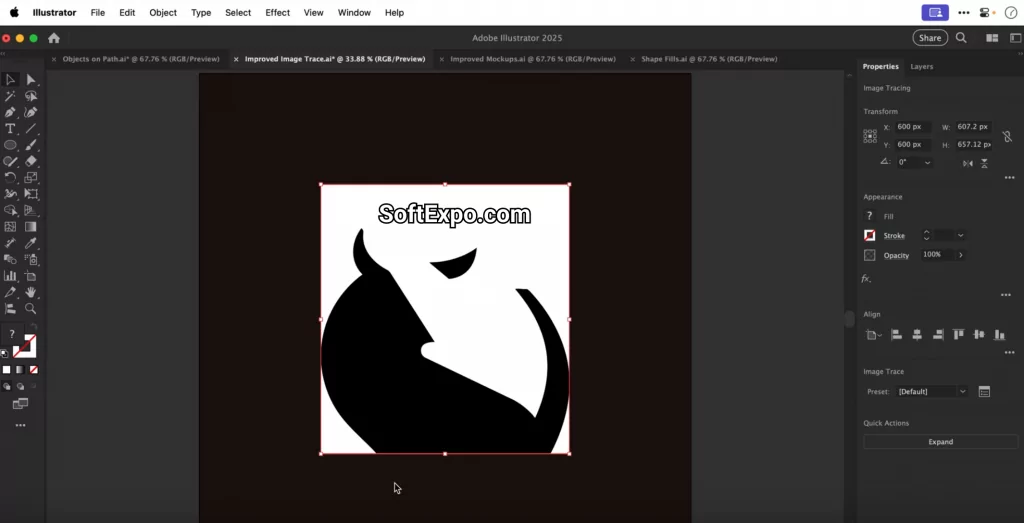
Task: Switch to the Layers panel tab
Action: [921, 67]
